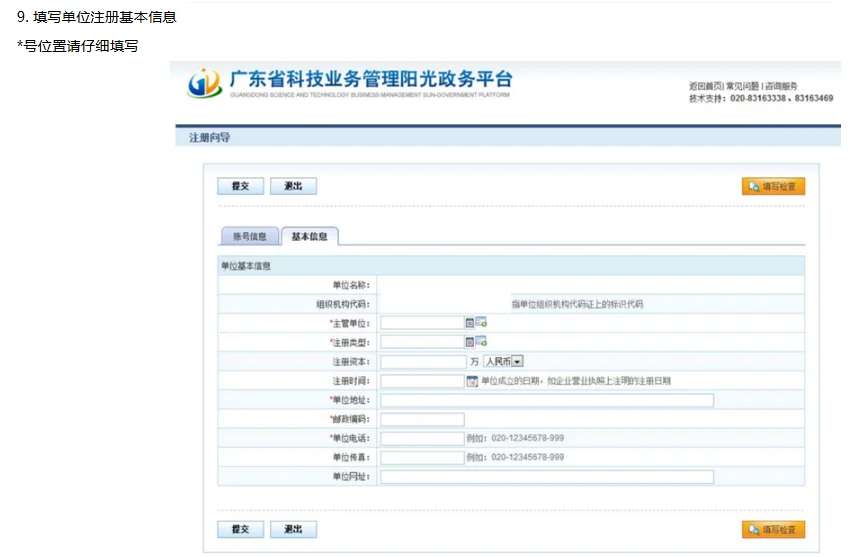Image resolution: width=853 pixels, height=557 pixels.
Task: Focus the 单位地址 input field
Action: point(547,400)
